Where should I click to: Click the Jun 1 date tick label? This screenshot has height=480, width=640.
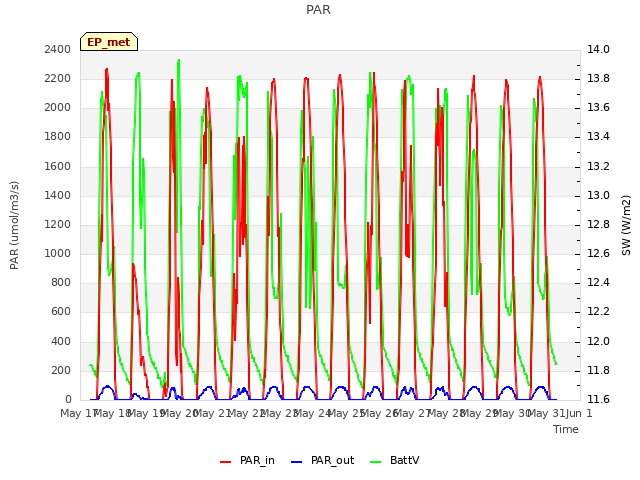[x=579, y=413]
